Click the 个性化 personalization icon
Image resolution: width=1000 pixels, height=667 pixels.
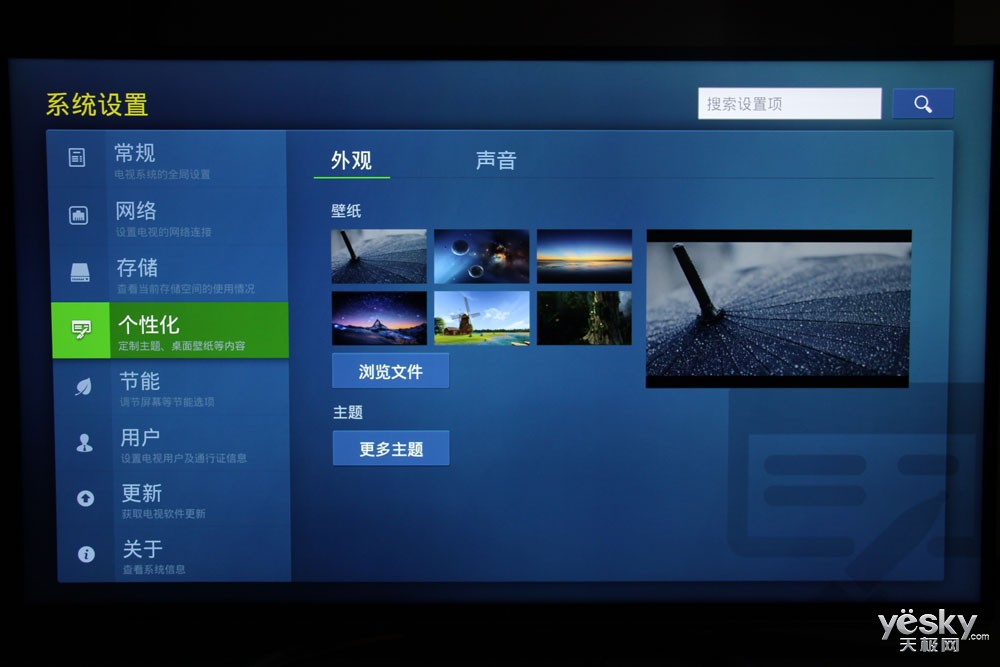(81, 330)
